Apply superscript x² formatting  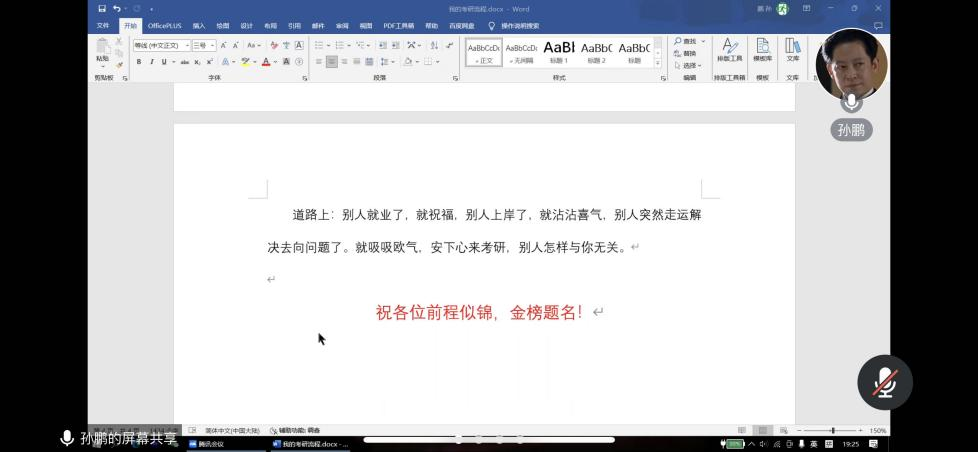210,62
